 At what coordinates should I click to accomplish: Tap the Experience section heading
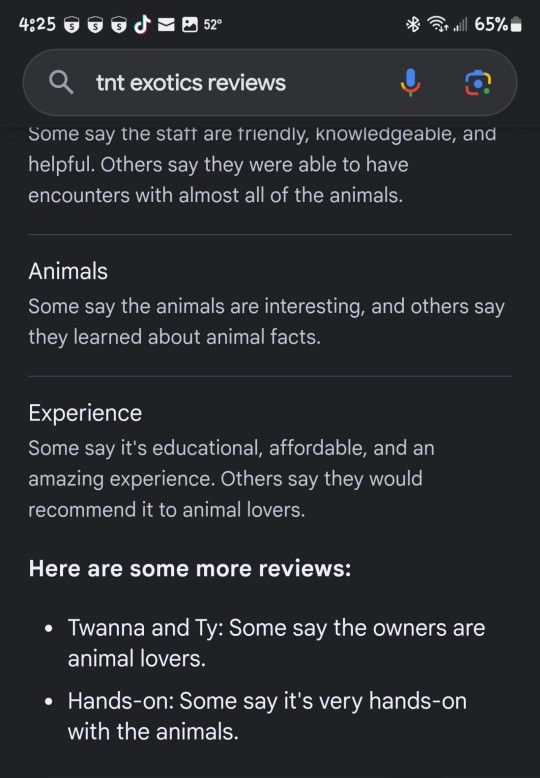[x=85, y=413]
